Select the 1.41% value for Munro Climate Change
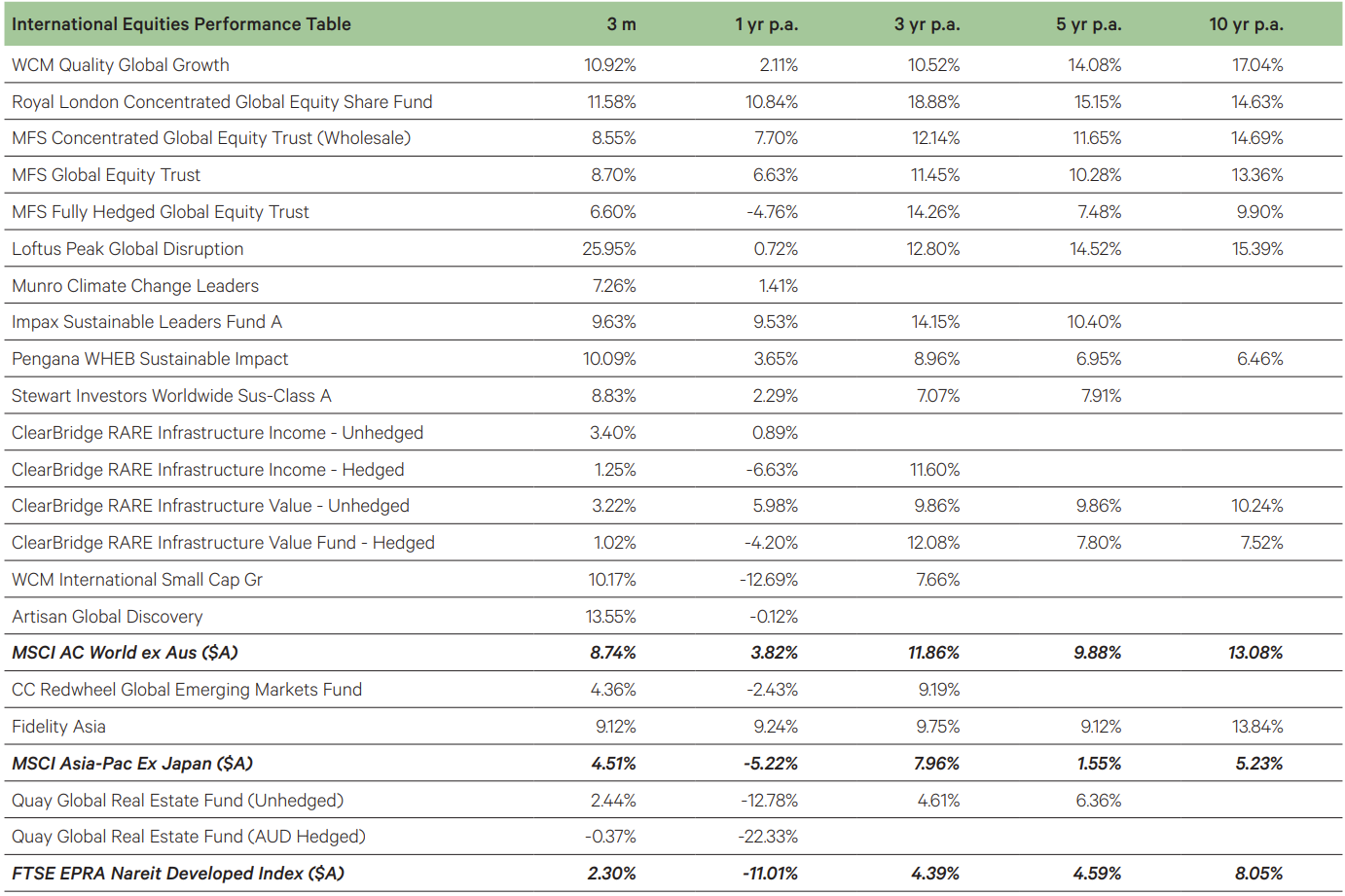The image size is (1345, 896). point(779,286)
